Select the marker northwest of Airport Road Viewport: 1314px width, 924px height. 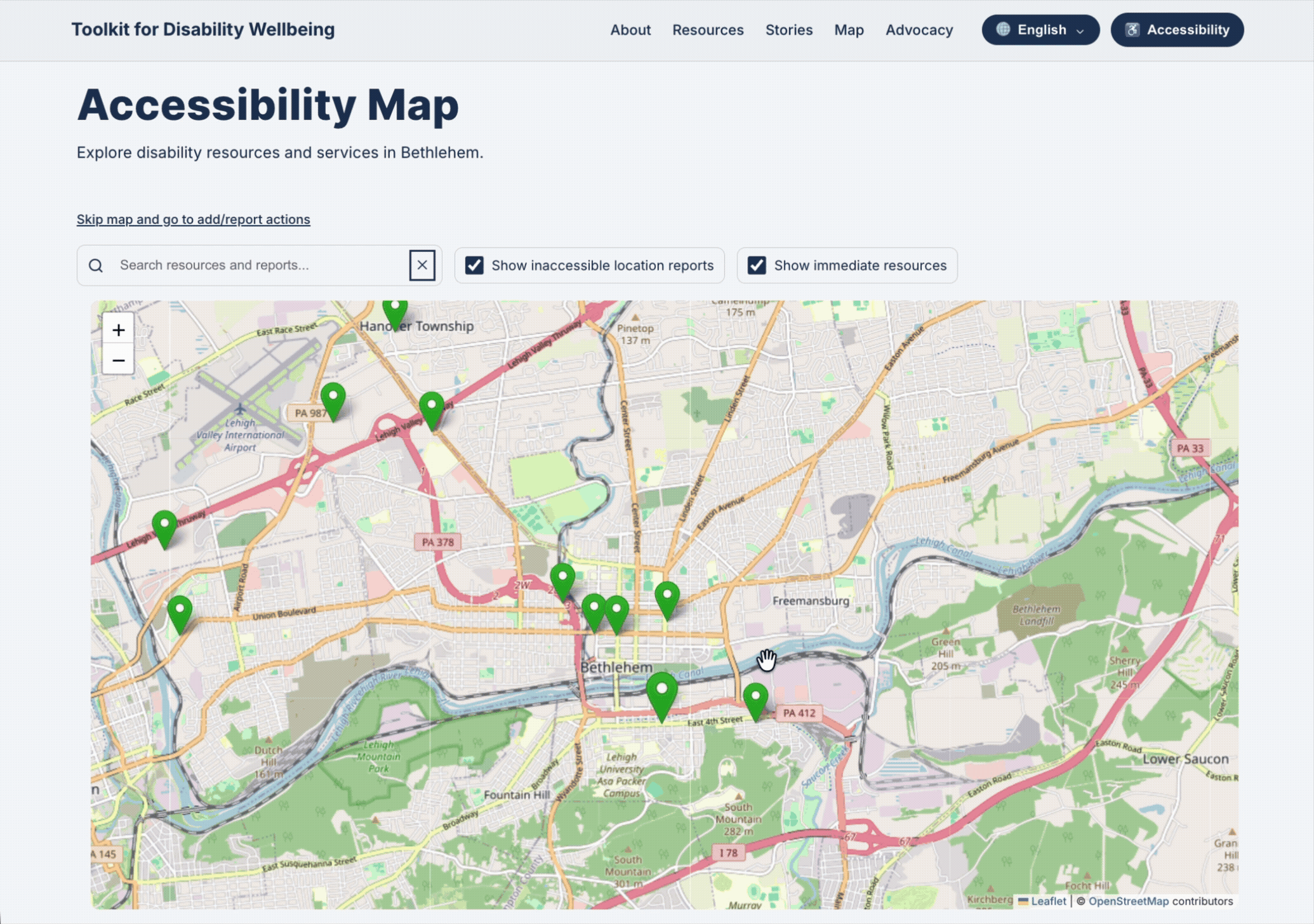pos(165,529)
